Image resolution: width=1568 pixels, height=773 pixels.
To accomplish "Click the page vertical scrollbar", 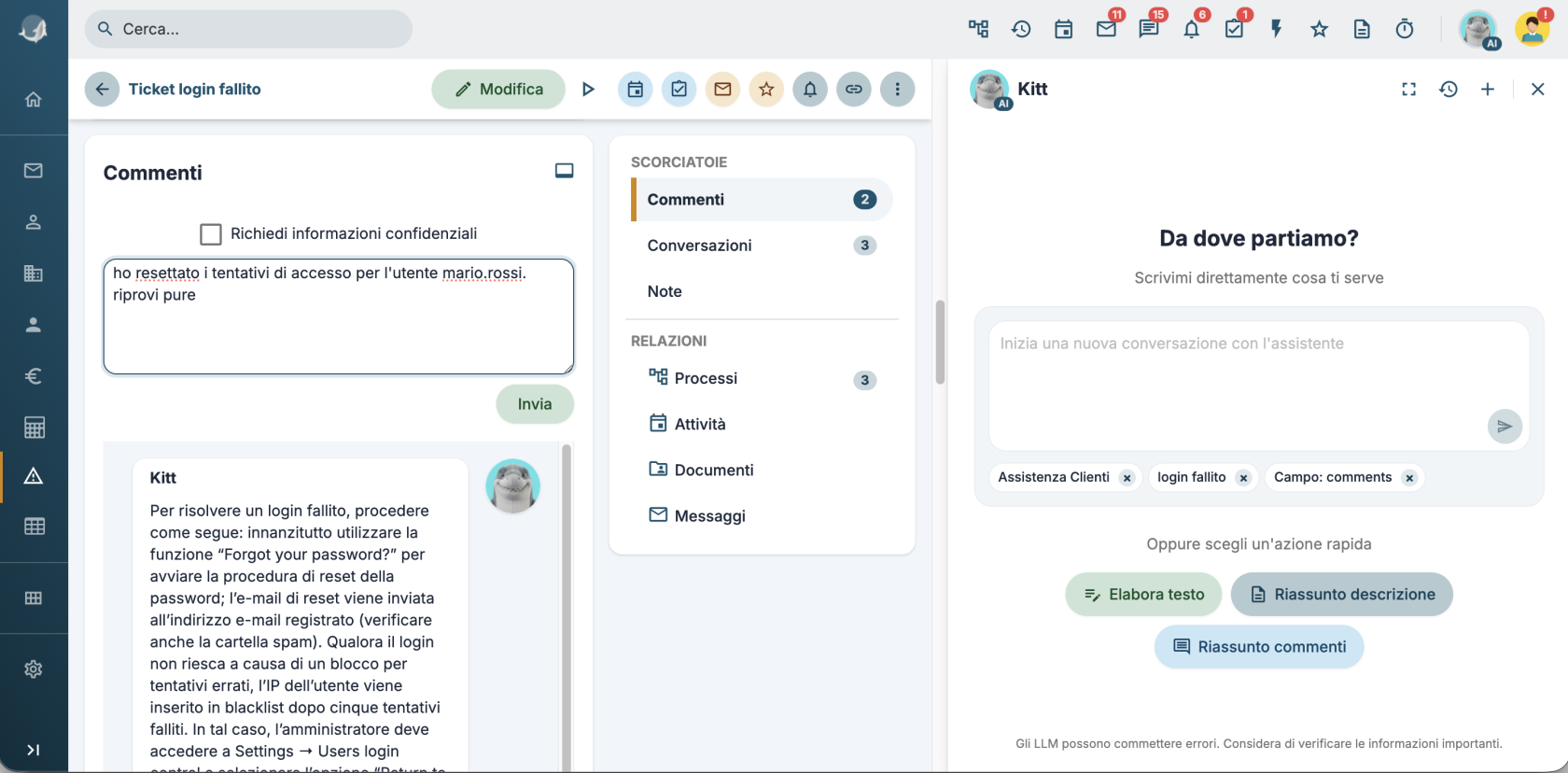I will click(x=940, y=342).
